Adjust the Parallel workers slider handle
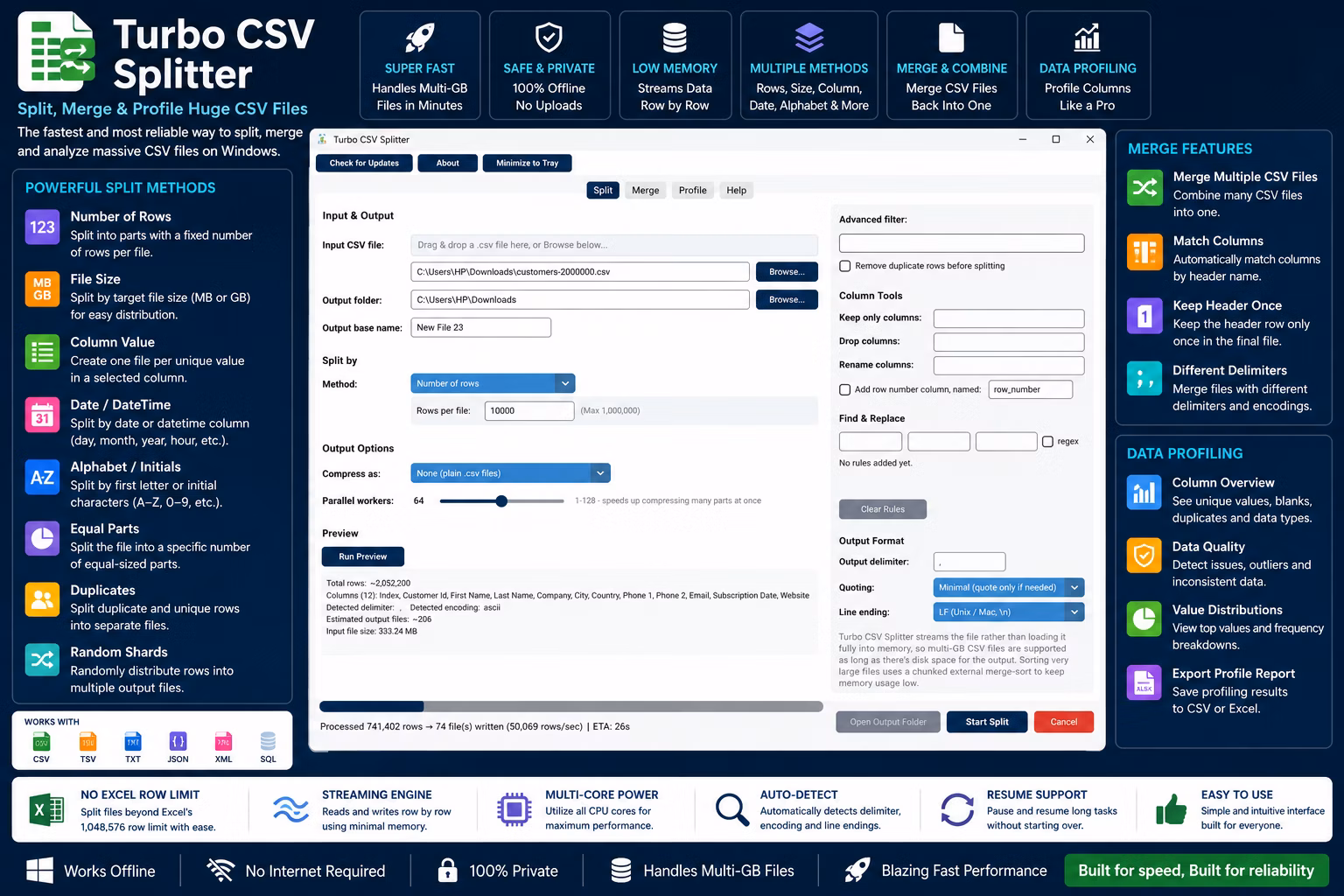1344x896 pixels. click(x=501, y=501)
